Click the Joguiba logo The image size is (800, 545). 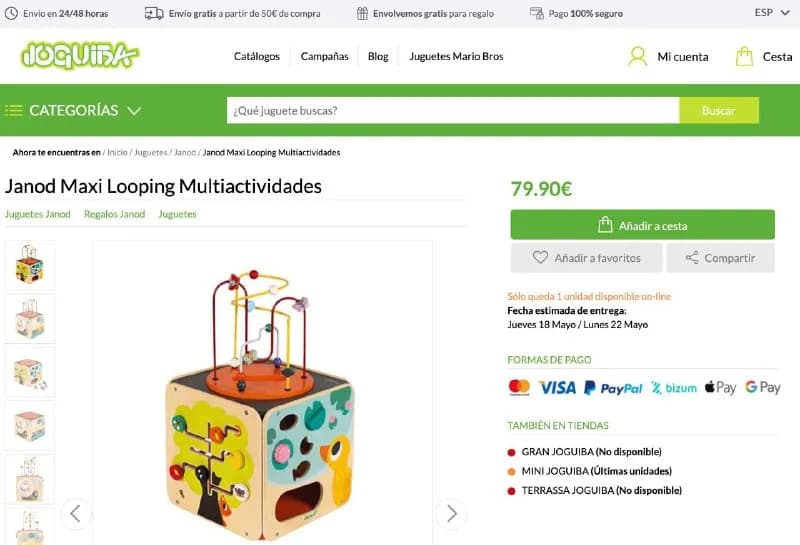point(80,55)
